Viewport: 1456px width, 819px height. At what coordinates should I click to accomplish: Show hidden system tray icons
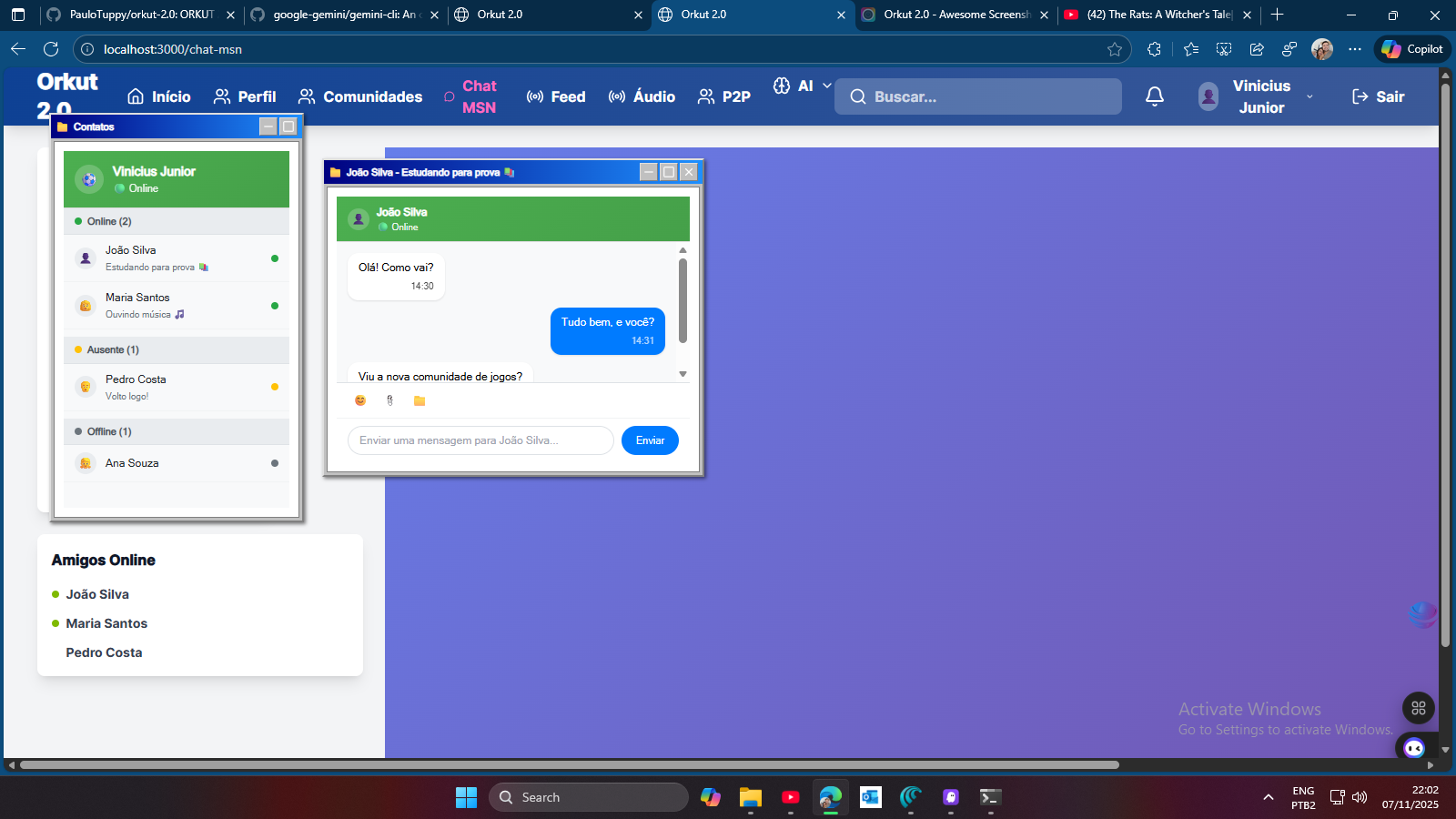[x=1268, y=797]
